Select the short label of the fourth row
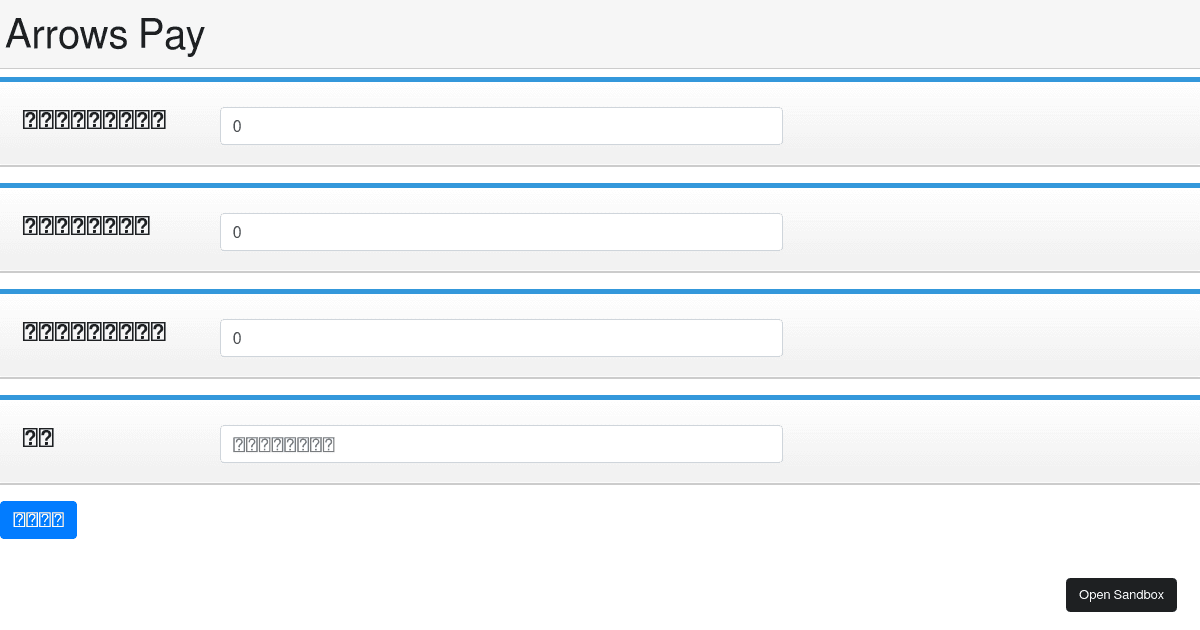The image size is (1200, 630). [x=37, y=437]
